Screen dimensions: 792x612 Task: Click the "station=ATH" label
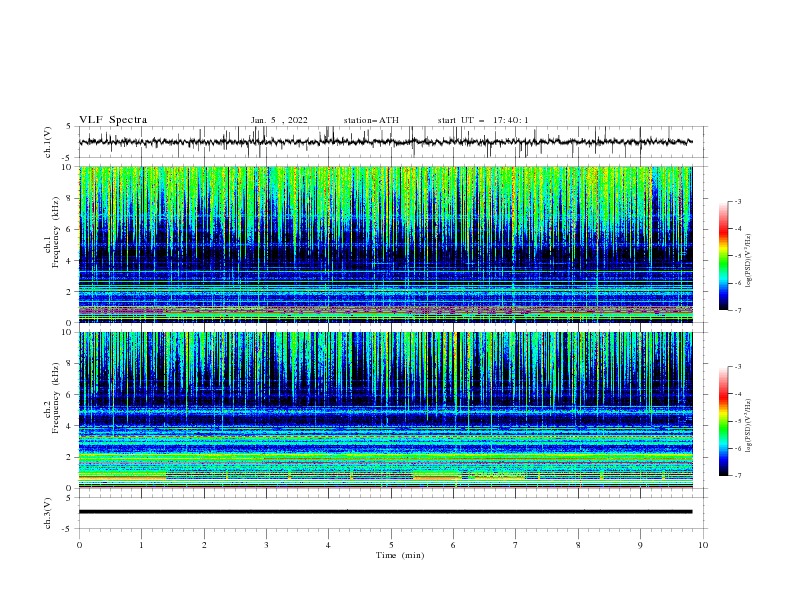371,120
